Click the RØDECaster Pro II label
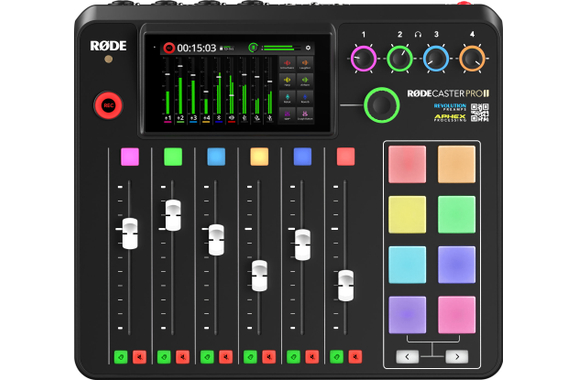This screenshot has width=576, height=380. (448, 93)
